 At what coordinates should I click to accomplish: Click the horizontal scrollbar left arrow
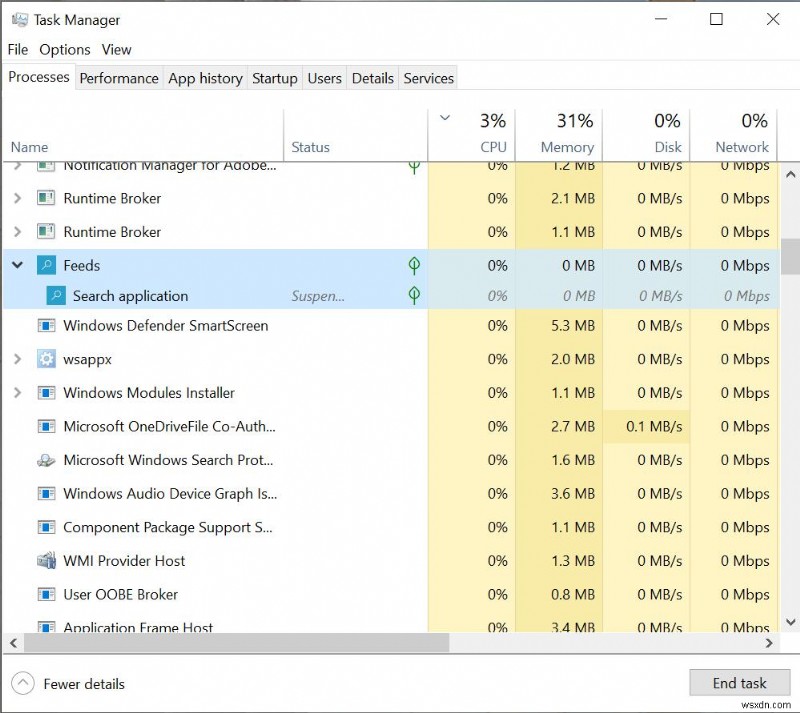(x=13, y=643)
